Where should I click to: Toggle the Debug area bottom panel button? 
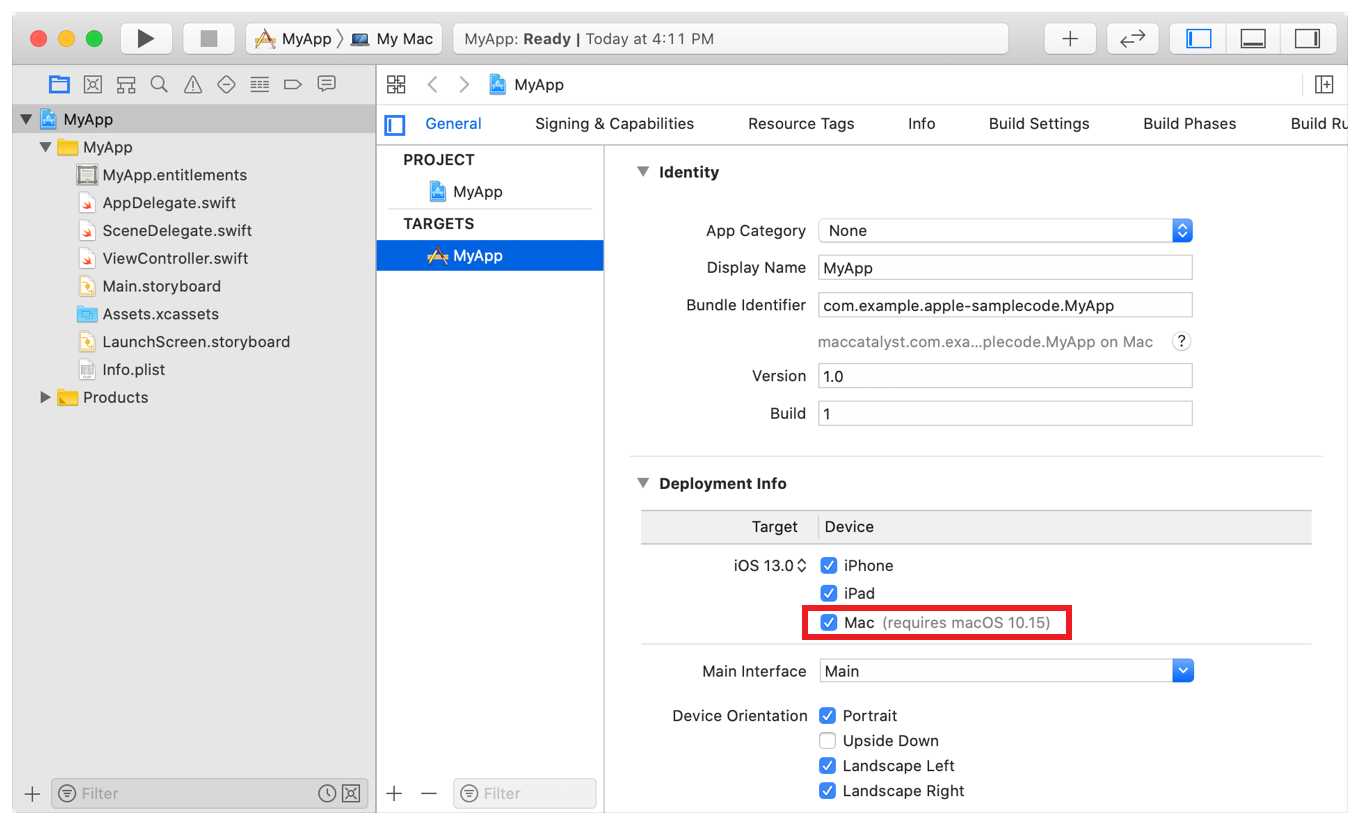[x=1253, y=39]
